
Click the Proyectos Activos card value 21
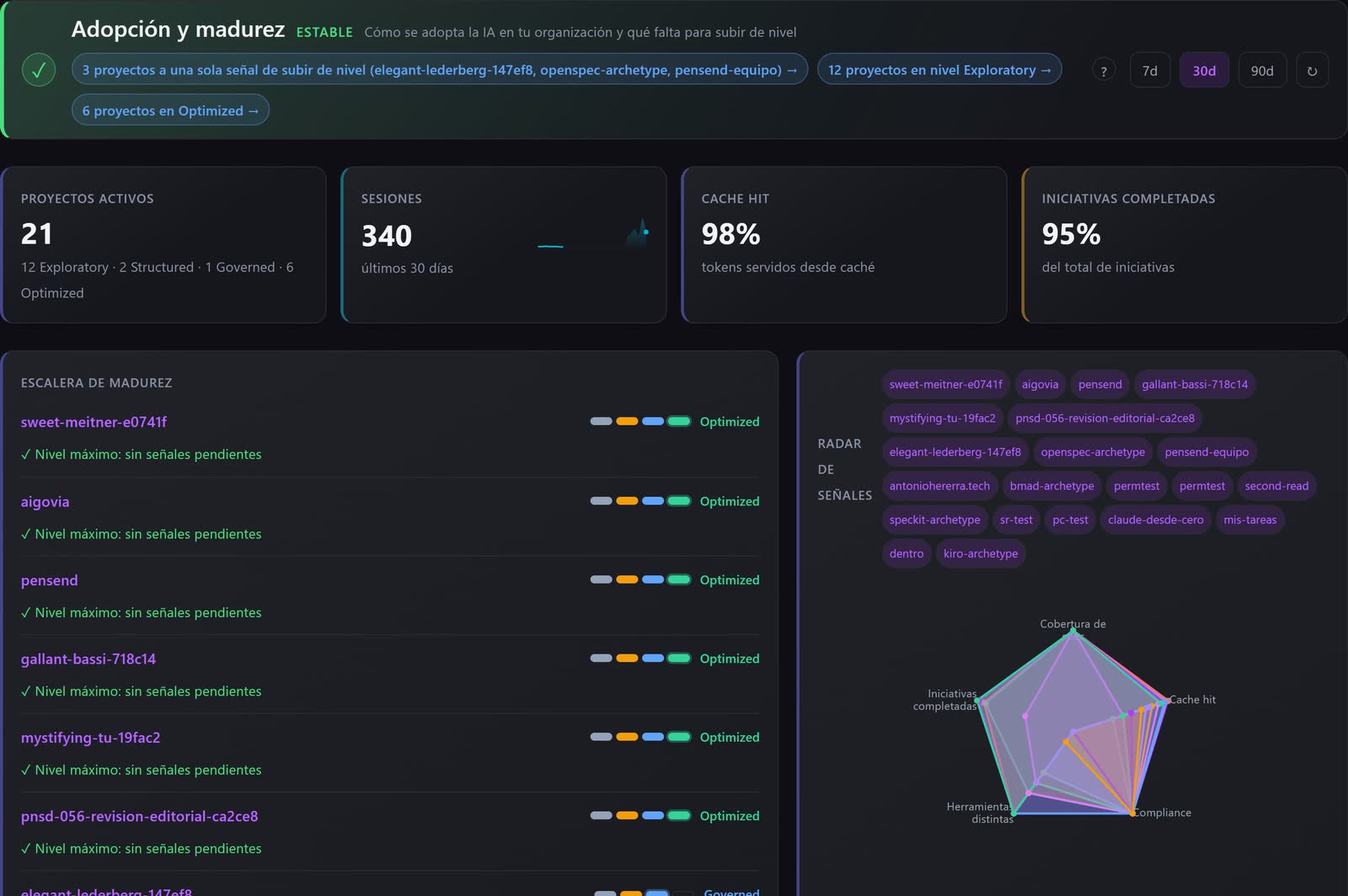[x=37, y=234]
